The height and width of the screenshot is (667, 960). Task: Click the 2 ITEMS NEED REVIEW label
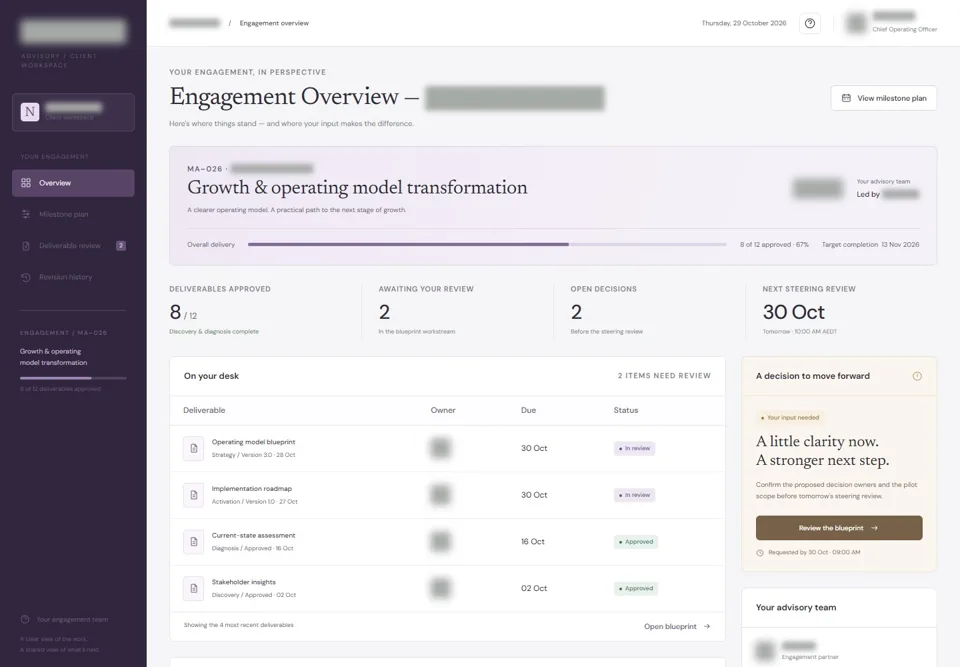coord(664,376)
